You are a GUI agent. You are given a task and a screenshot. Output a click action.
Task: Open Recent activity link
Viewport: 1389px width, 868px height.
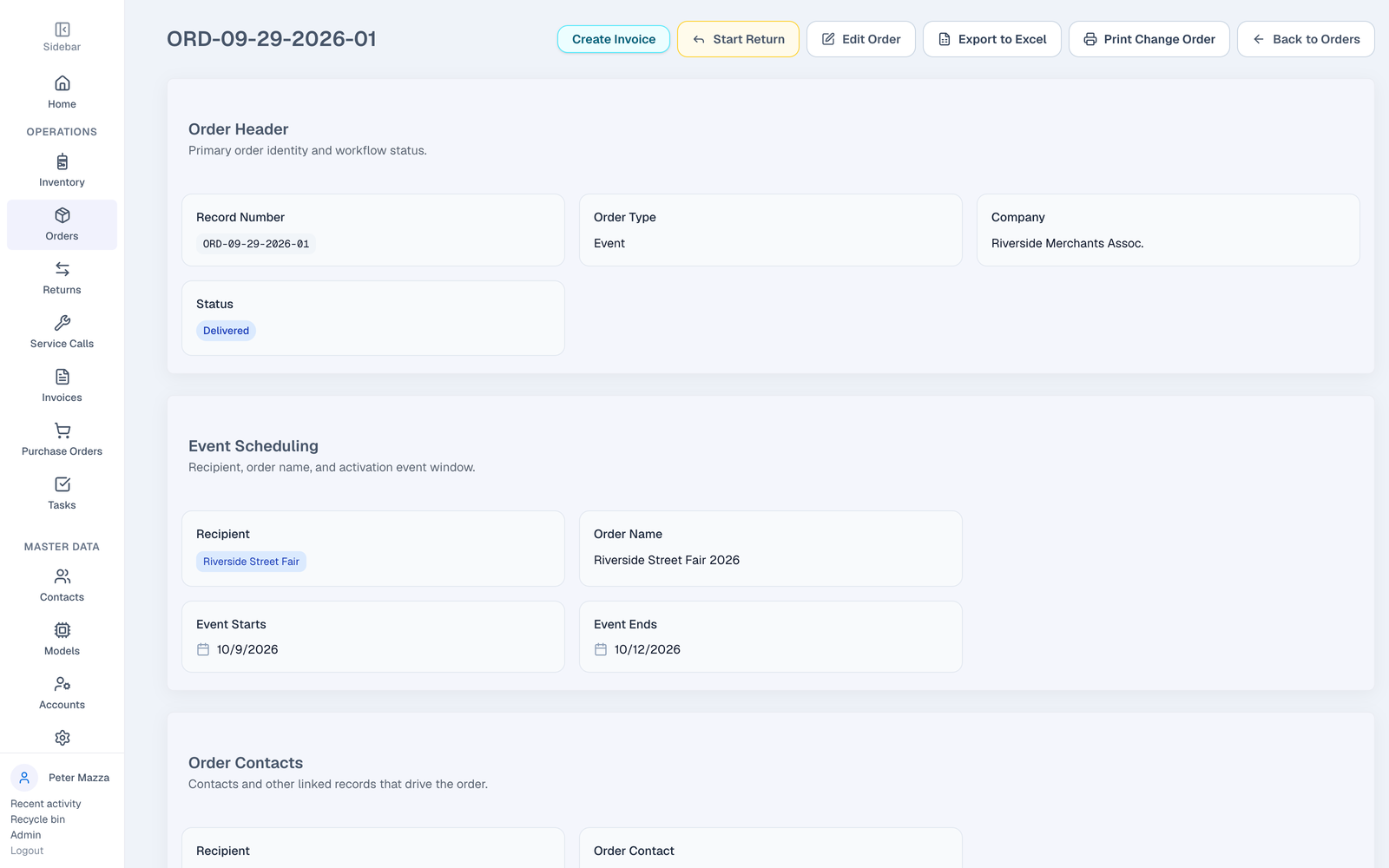coord(46,804)
